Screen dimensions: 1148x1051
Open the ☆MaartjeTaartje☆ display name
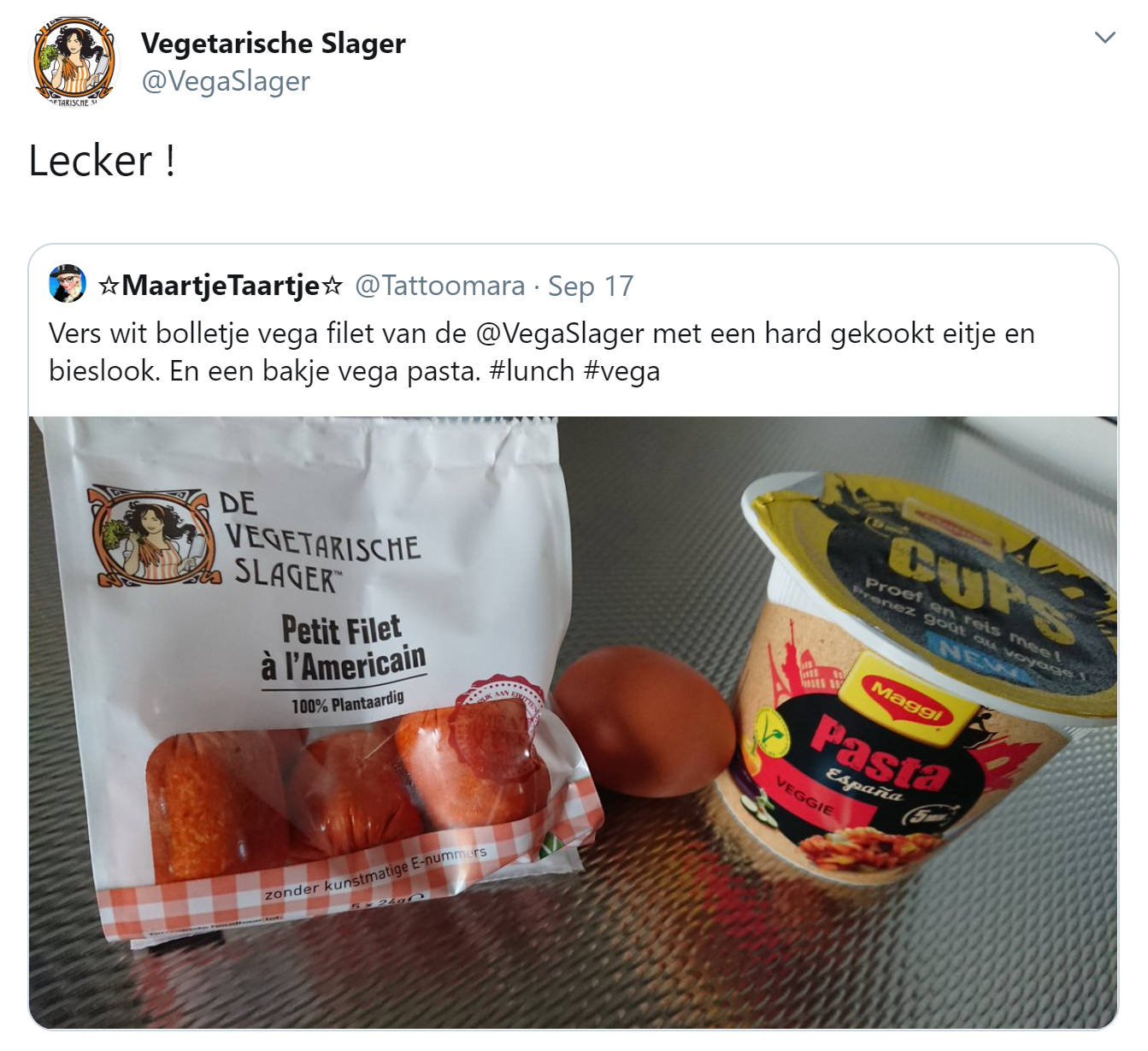pyautogui.click(x=221, y=285)
